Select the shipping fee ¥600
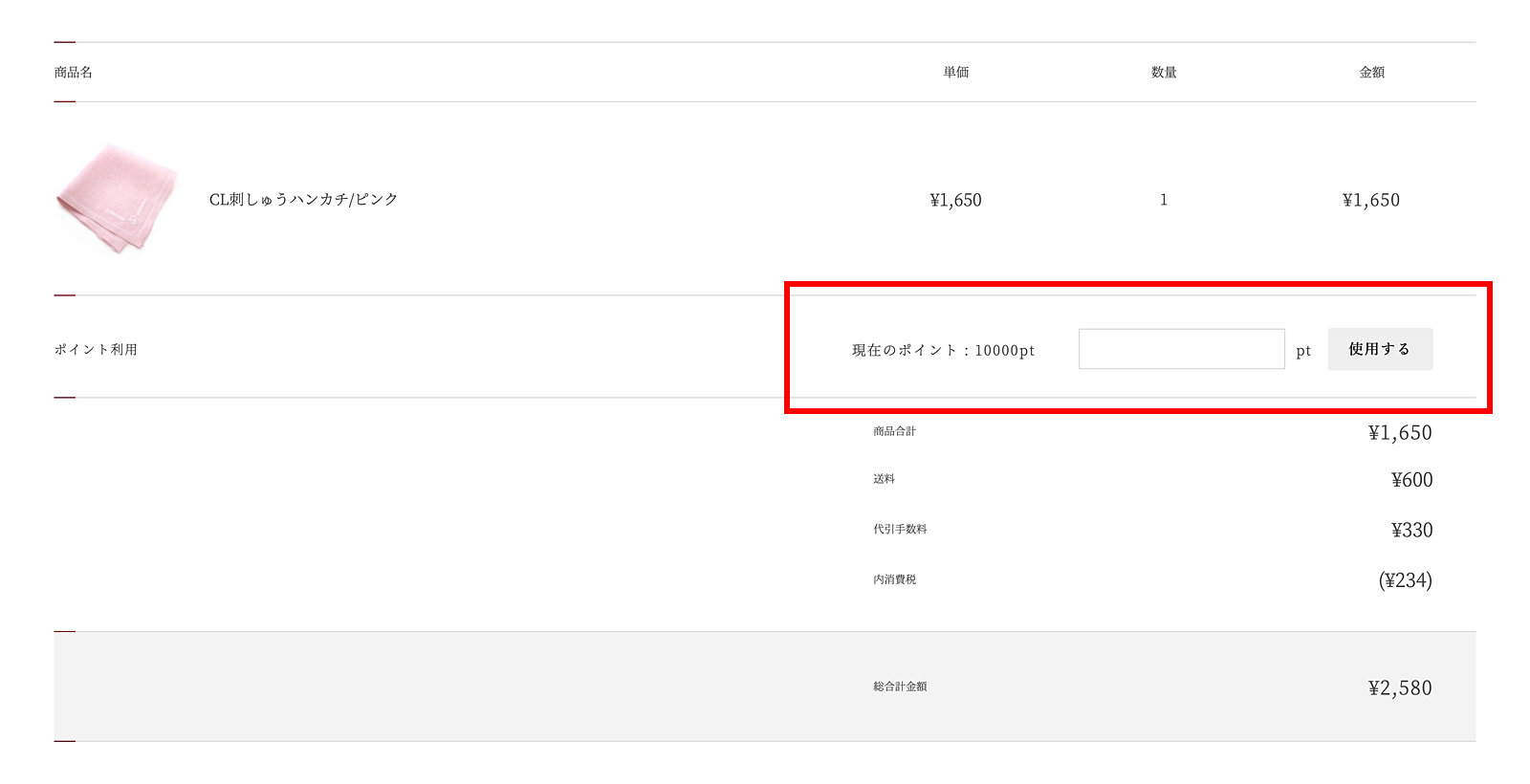 (1411, 480)
